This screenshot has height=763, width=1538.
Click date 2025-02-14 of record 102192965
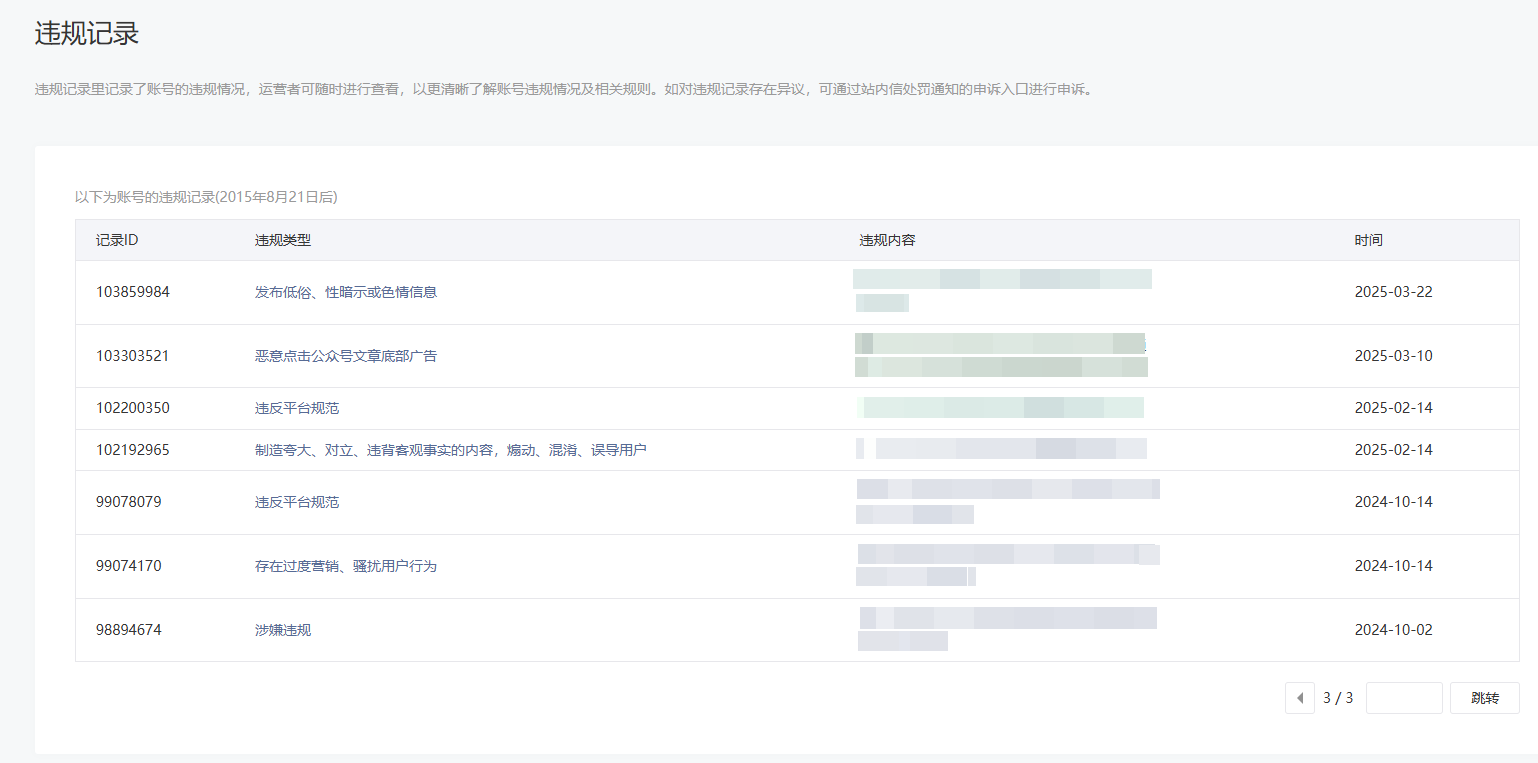click(1394, 450)
